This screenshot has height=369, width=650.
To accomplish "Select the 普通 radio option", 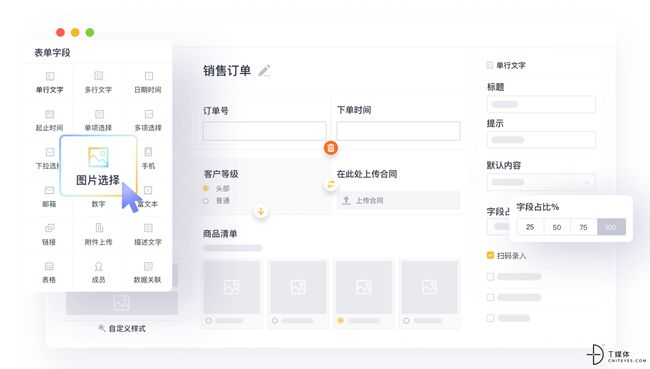I will [x=206, y=201].
